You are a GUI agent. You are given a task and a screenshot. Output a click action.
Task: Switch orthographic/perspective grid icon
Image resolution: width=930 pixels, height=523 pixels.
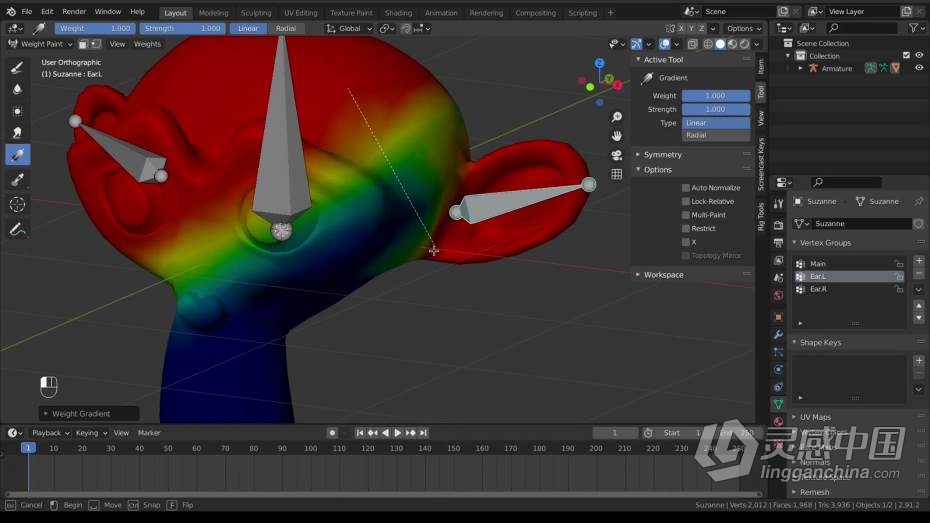(x=617, y=174)
